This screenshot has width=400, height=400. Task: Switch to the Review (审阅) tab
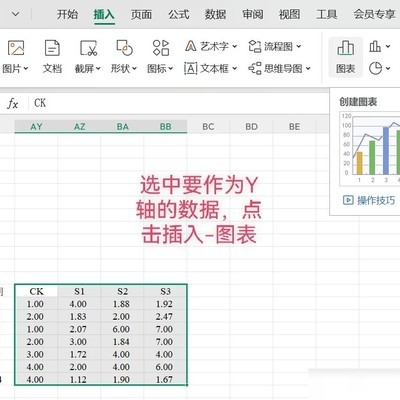click(x=252, y=14)
